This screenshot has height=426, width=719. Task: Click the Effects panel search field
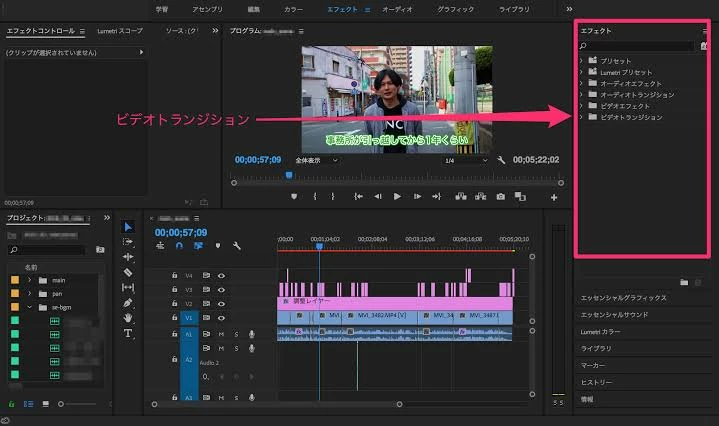coord(636,46)
